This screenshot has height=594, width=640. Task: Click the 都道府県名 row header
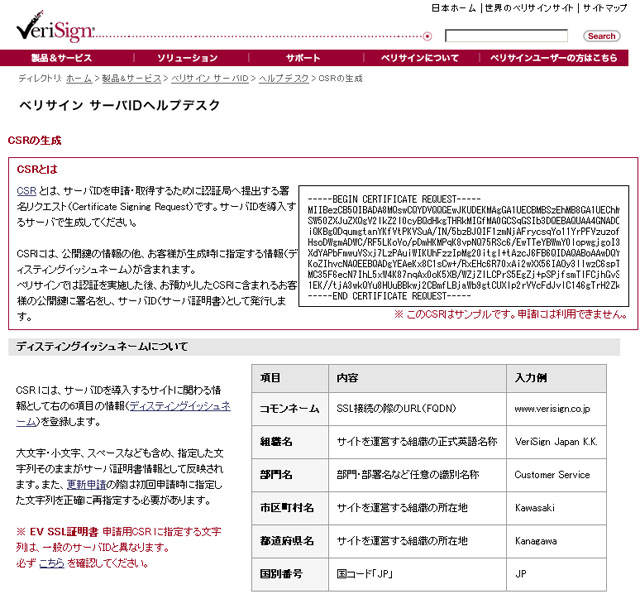290,541
